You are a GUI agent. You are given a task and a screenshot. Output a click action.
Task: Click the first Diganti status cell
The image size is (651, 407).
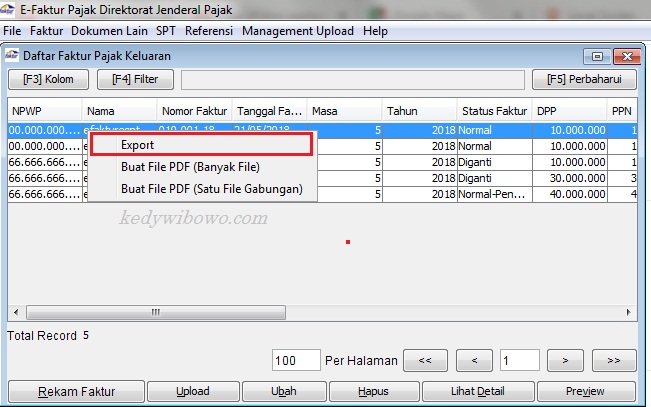click(x=494, y=162)
